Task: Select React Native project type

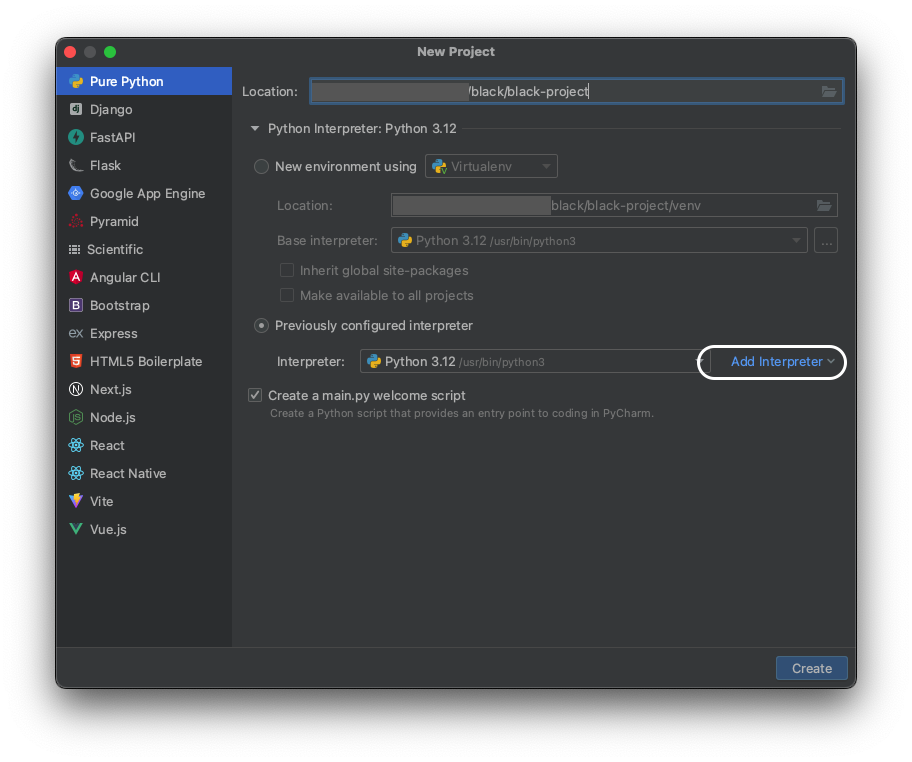Action: (x=144, y=473)
